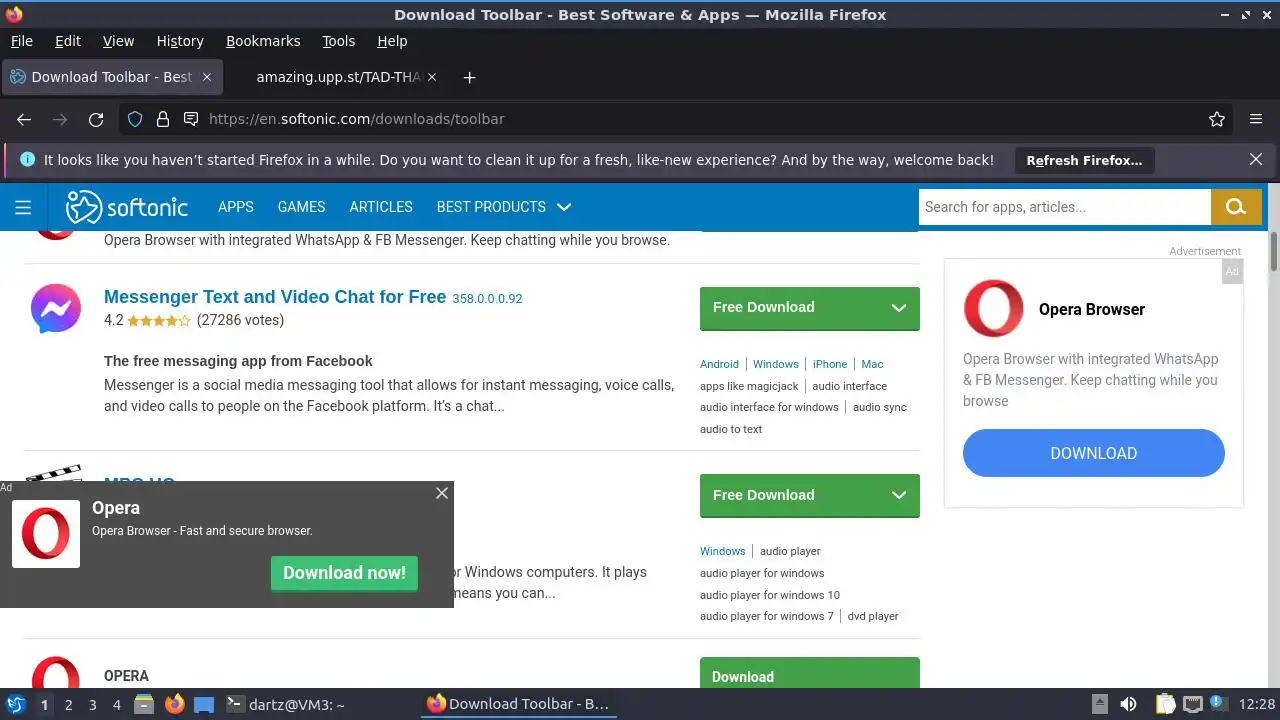Click the clipboard tray icon

pyautogui.click(x=1165, y=704)
